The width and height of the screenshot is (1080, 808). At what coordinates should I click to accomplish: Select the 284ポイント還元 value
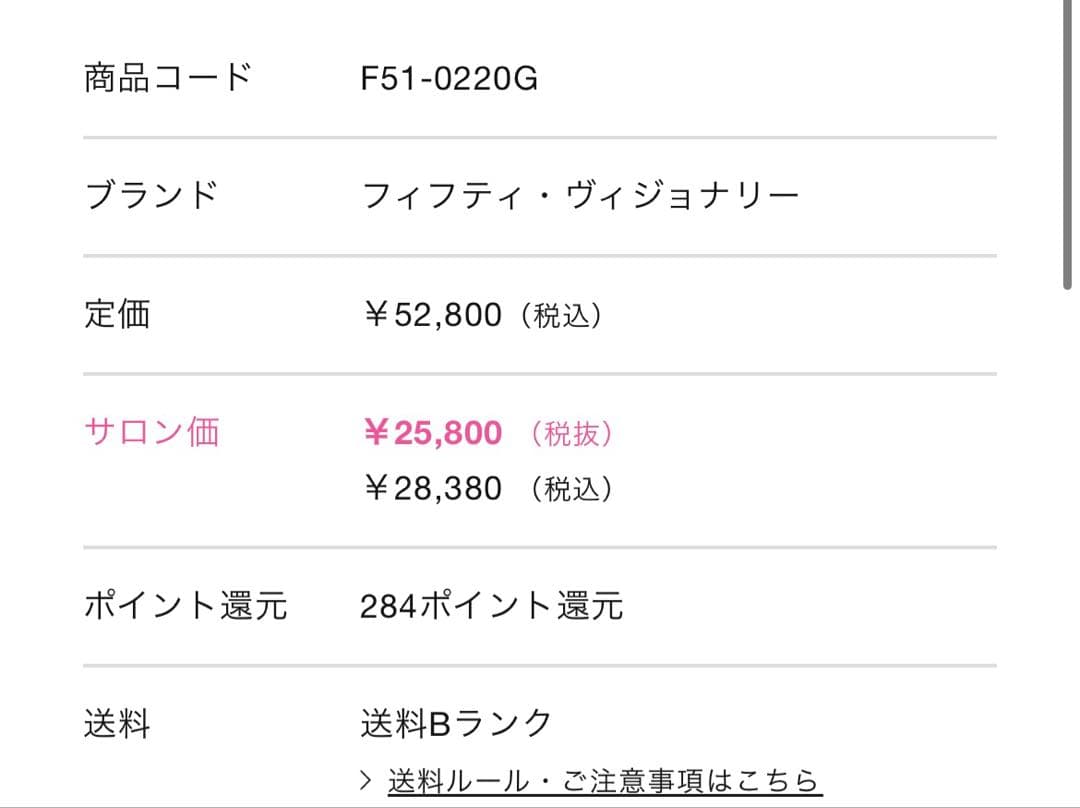[x=491, y=605]
